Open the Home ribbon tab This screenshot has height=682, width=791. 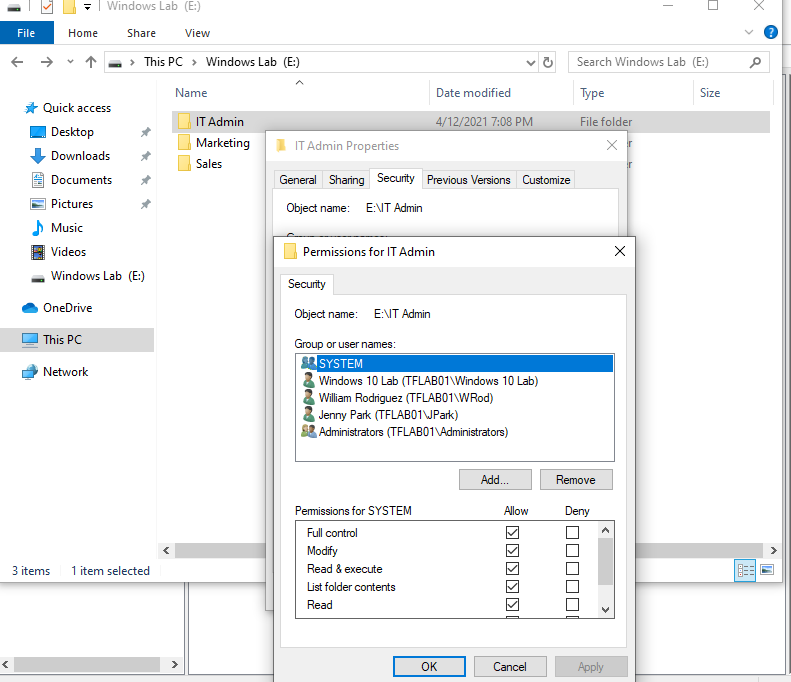pos(83,33)
